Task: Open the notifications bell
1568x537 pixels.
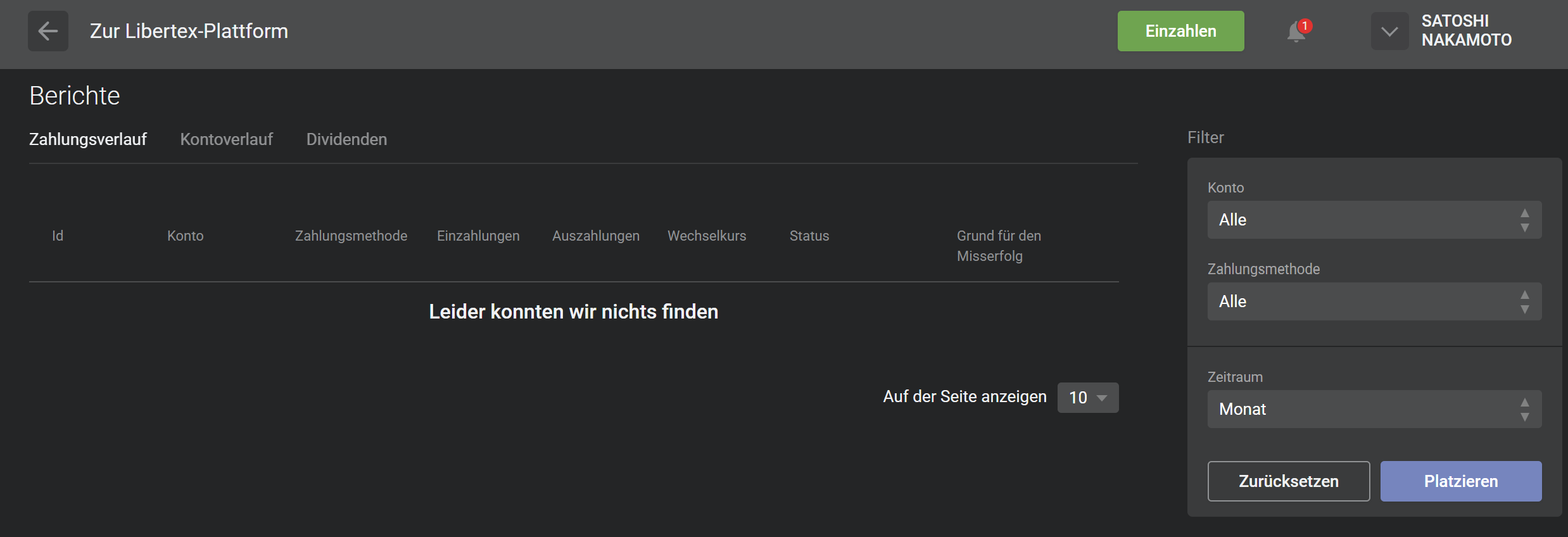Action: 1298,31
